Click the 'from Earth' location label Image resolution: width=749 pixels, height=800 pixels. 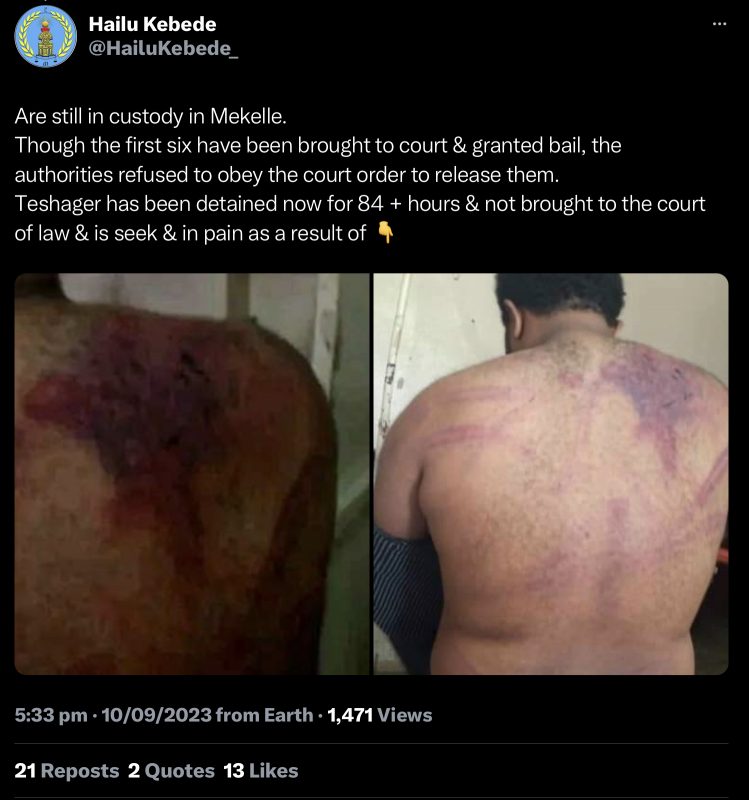264,715
